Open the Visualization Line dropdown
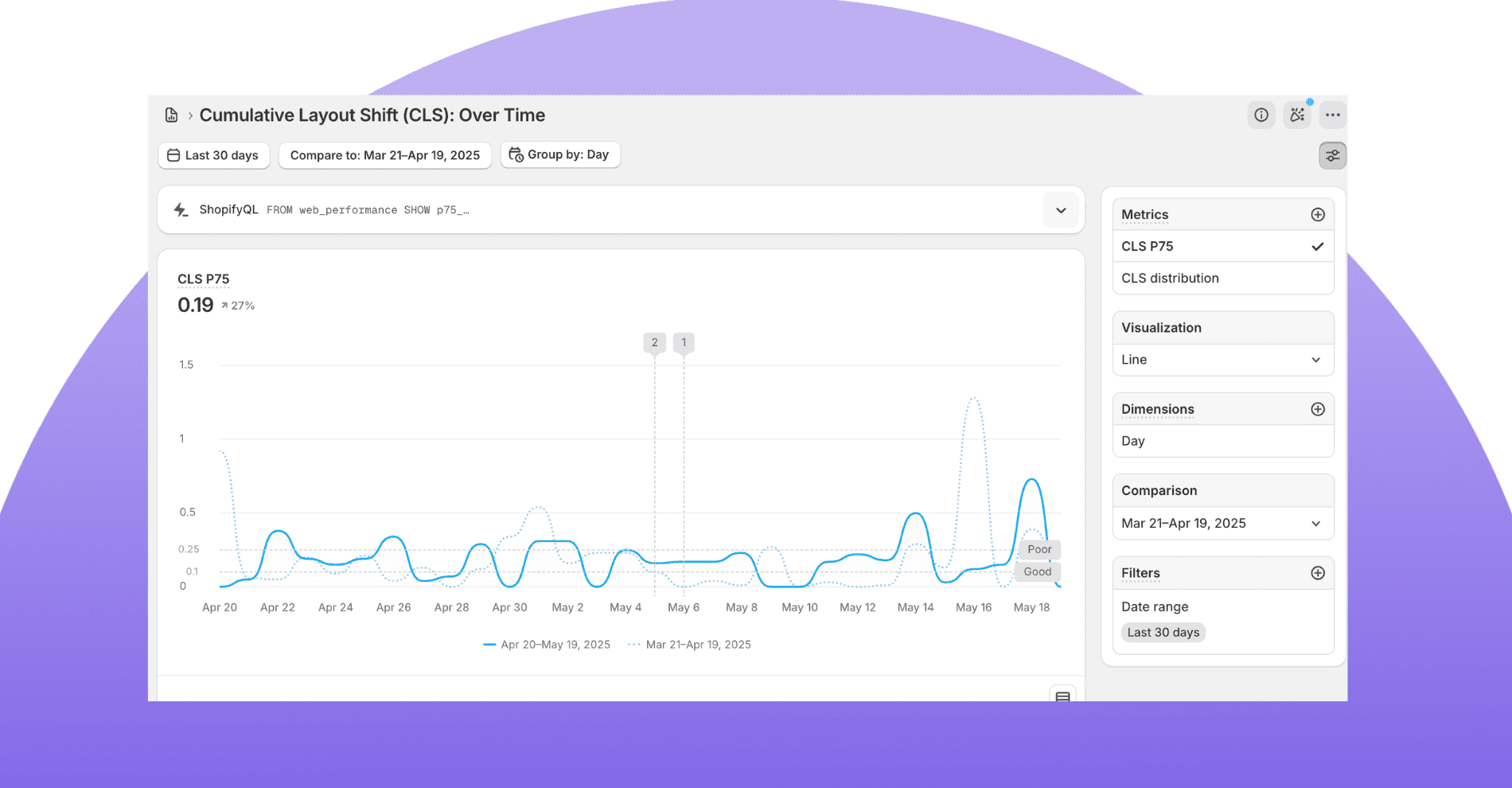This screenshot has height=788, width=1512. [1223, 360]
